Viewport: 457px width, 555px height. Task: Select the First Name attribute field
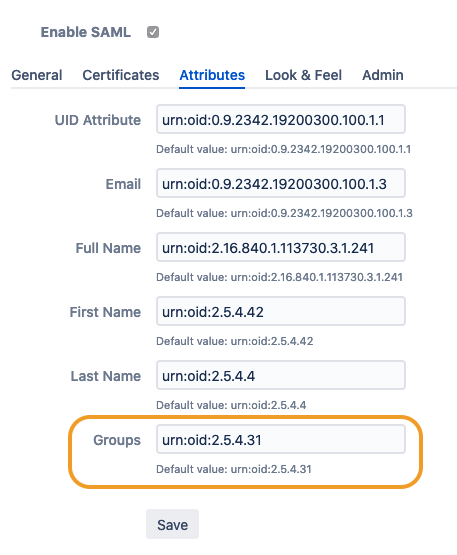click(281, 311)
